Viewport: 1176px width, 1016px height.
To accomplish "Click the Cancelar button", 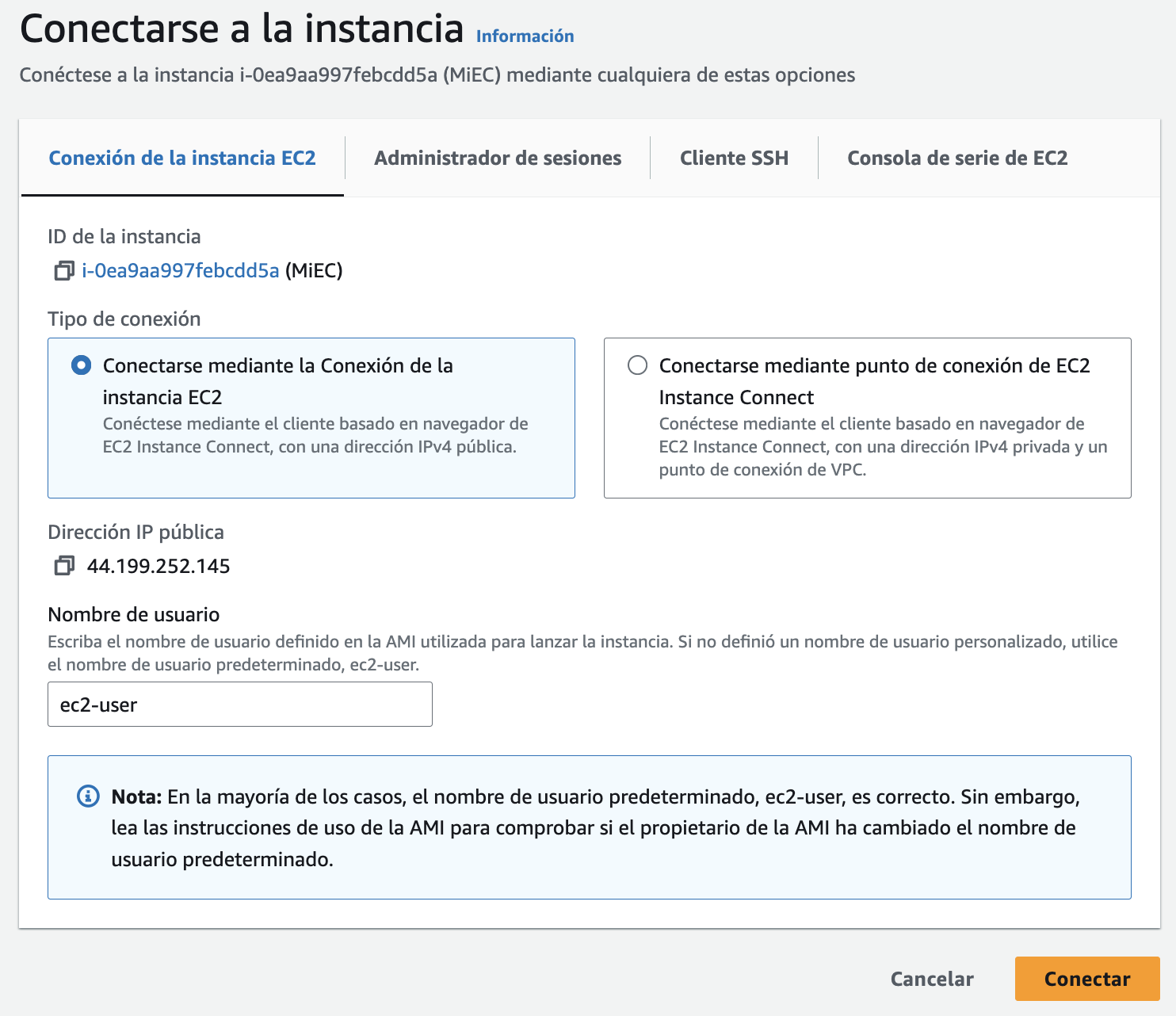I will click(x=932, y=979).
